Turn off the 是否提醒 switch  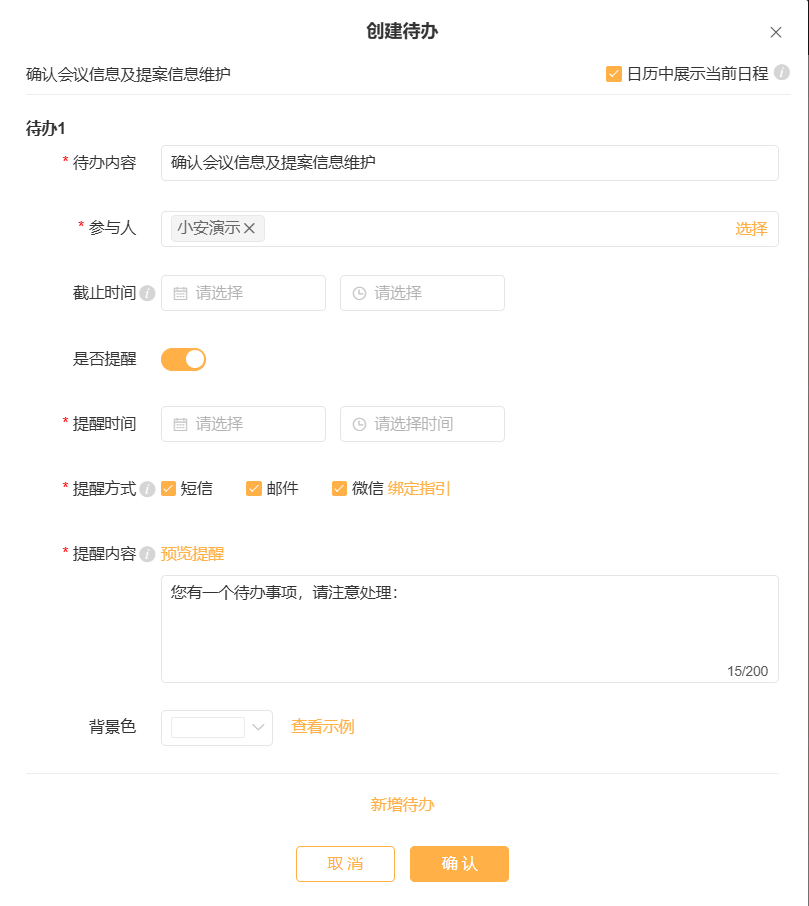pyautogui.click(x=183, y=359)
